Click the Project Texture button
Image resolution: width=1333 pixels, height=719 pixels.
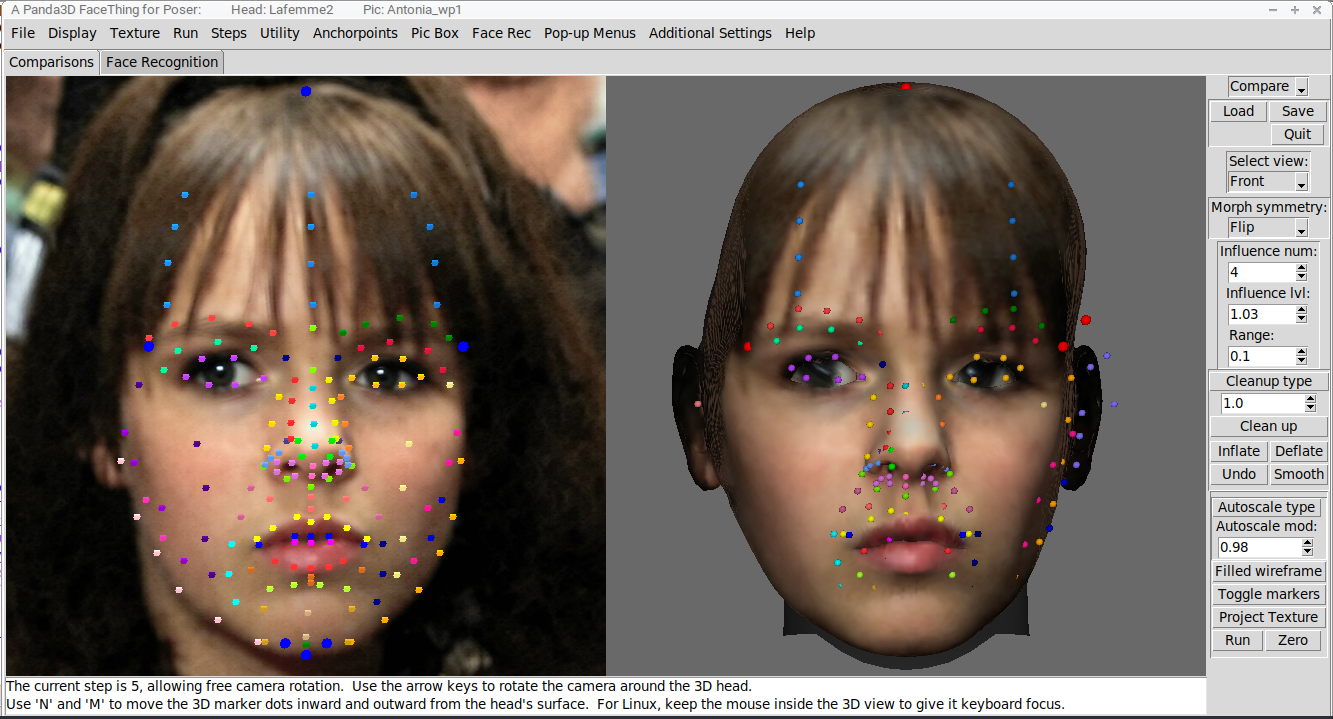tap(1268, 617)
